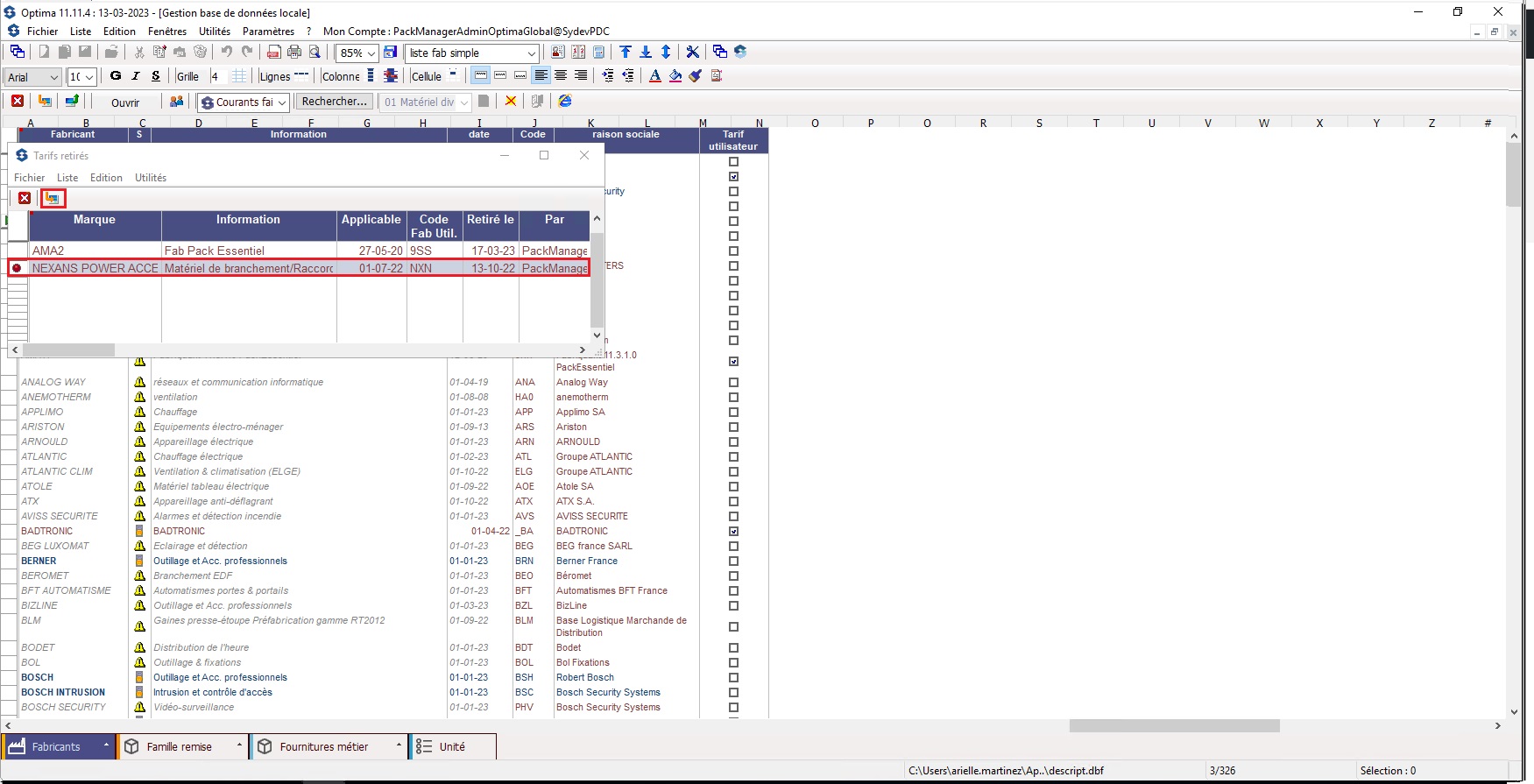Screen dimensions: 1534x784
Task: Click the scissors cut icon
Action: pyautogui.click(x=139, y=53)
